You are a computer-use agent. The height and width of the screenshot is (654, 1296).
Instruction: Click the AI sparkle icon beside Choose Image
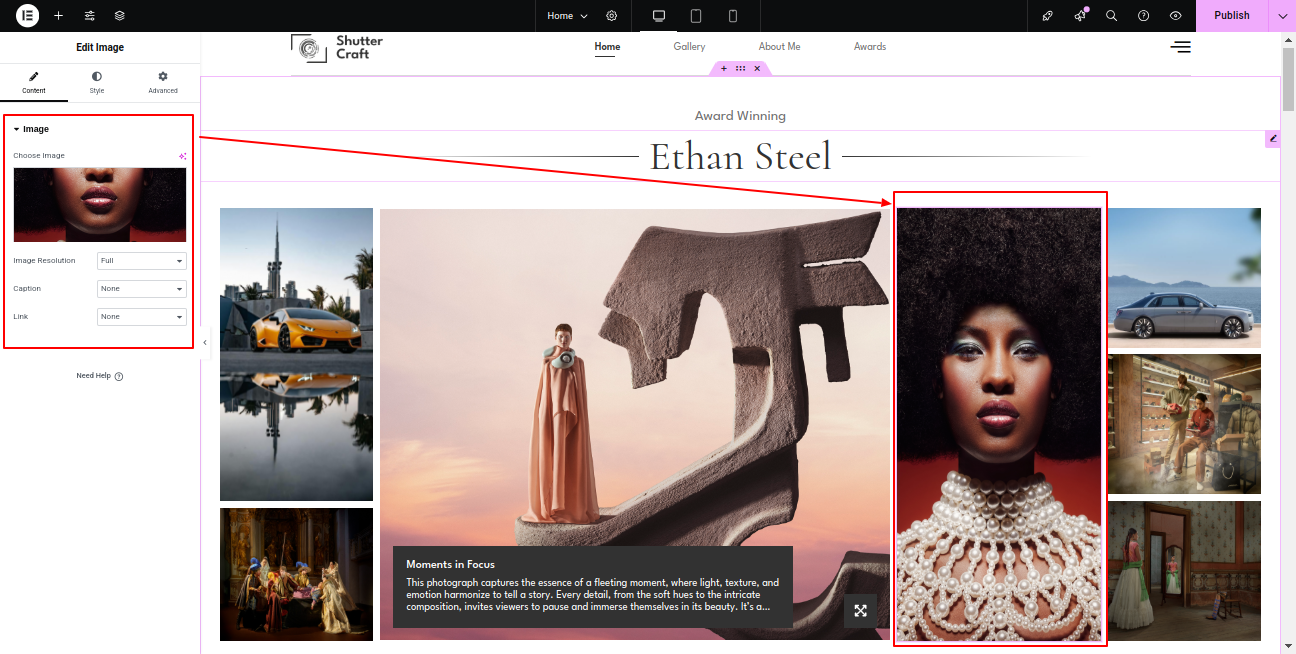click(x=183, y=156)
